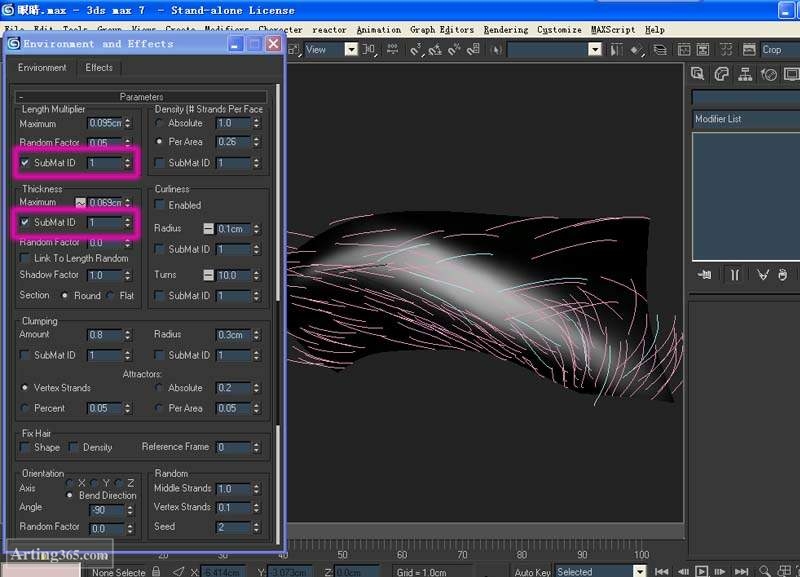Collapse the Parameters rollout
Viewport: 800px width, 577px height.
pyautogui.click(x=141, y=96)
